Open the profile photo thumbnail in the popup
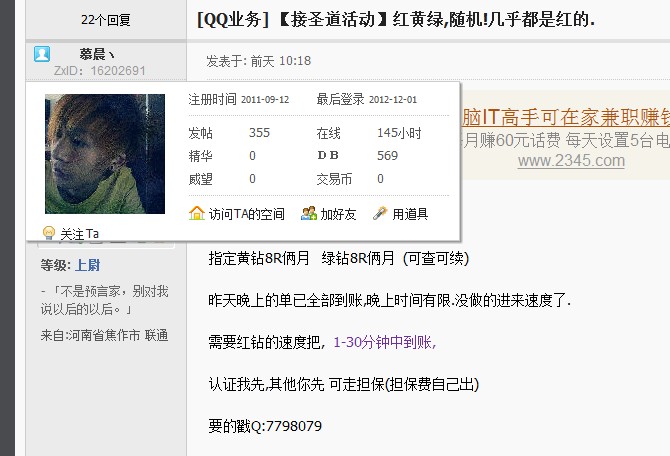Image resolution: width=670 pixels, height=456 pixels. pos(105,154)
